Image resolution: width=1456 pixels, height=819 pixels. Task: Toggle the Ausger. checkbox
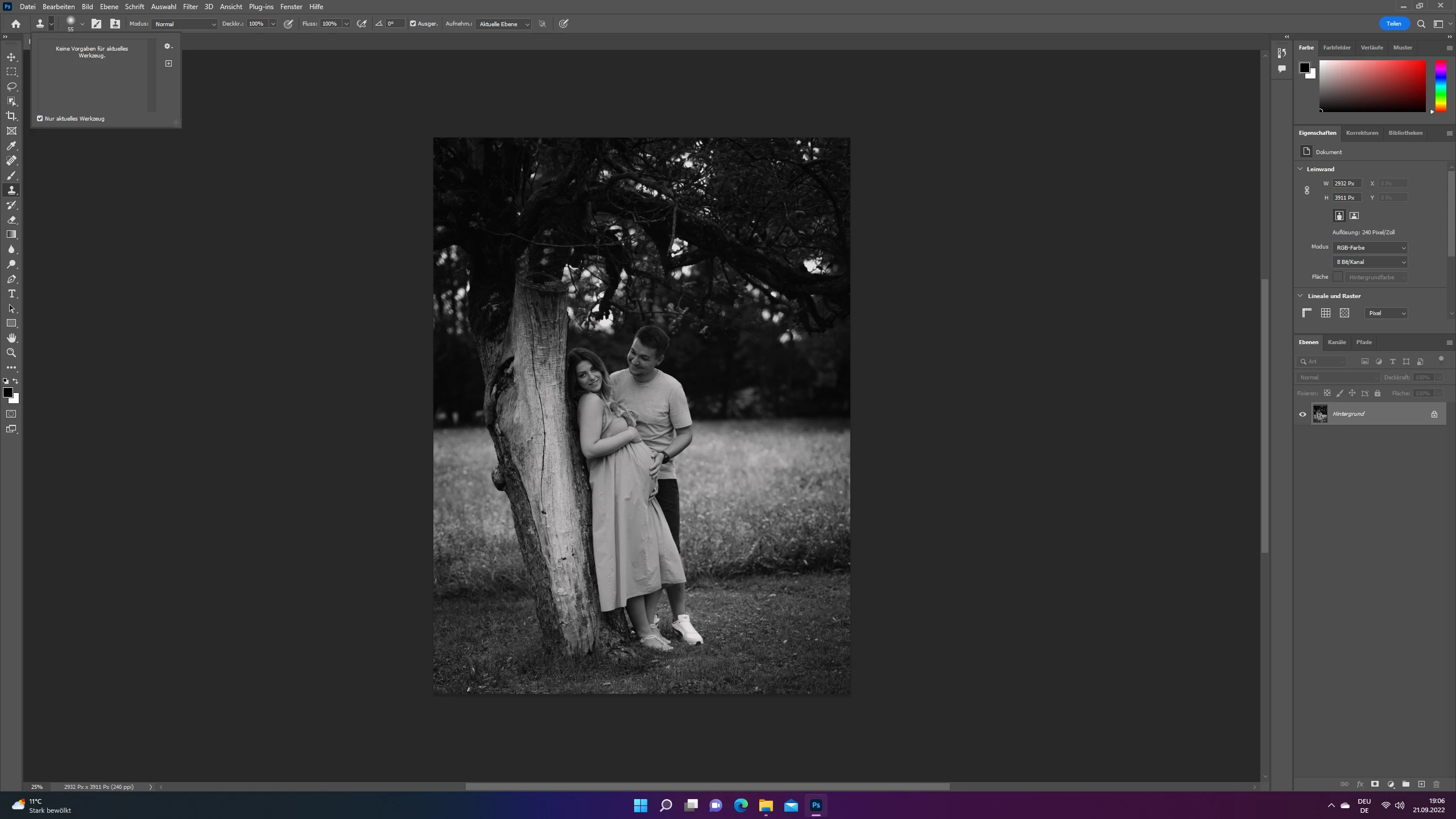pos(413,24)
